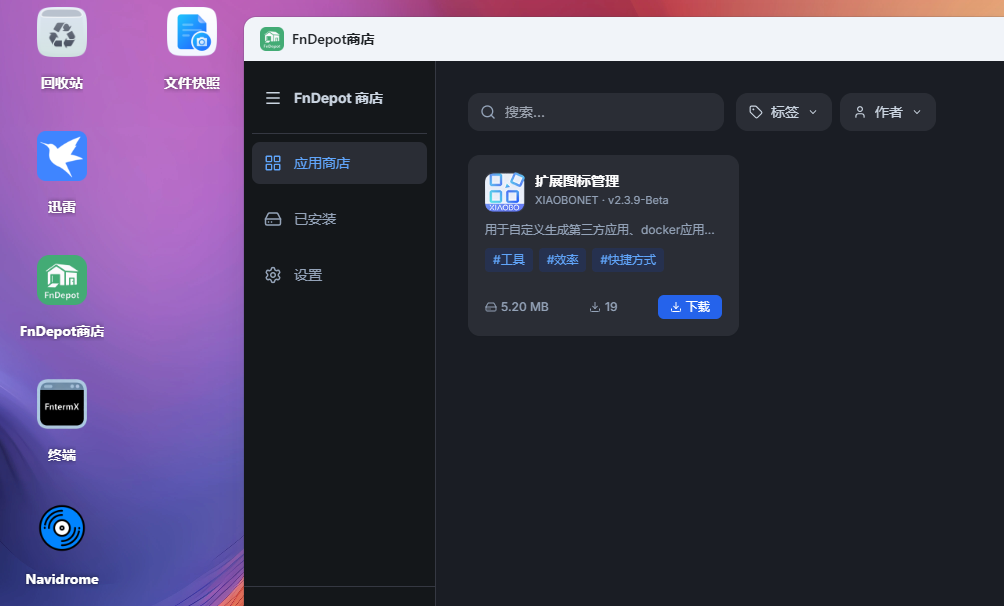This screenshot has height=606, width=1004.
Task: Launch the FntermX 终端 terminal icon
Action: click(x=61, y=404)
